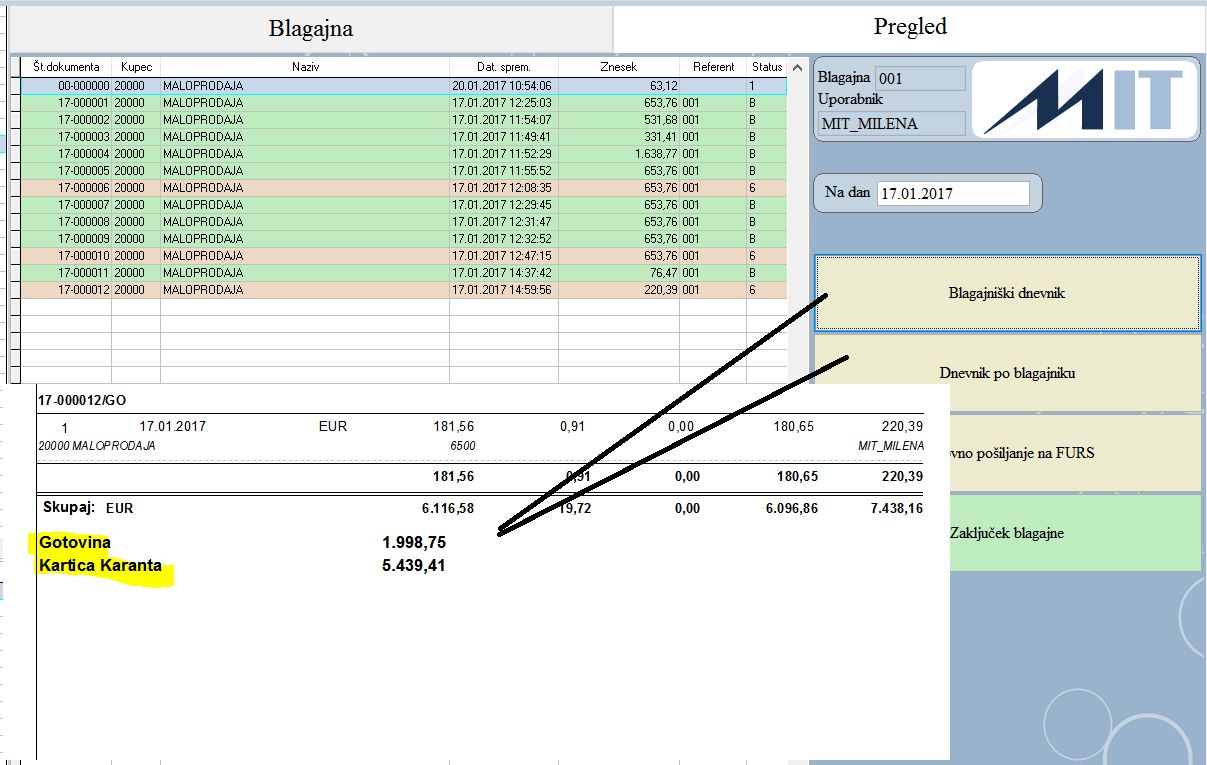Switch to the Blagajna tab
Viewport: 1207px width, 765px height.
point(311,28)
